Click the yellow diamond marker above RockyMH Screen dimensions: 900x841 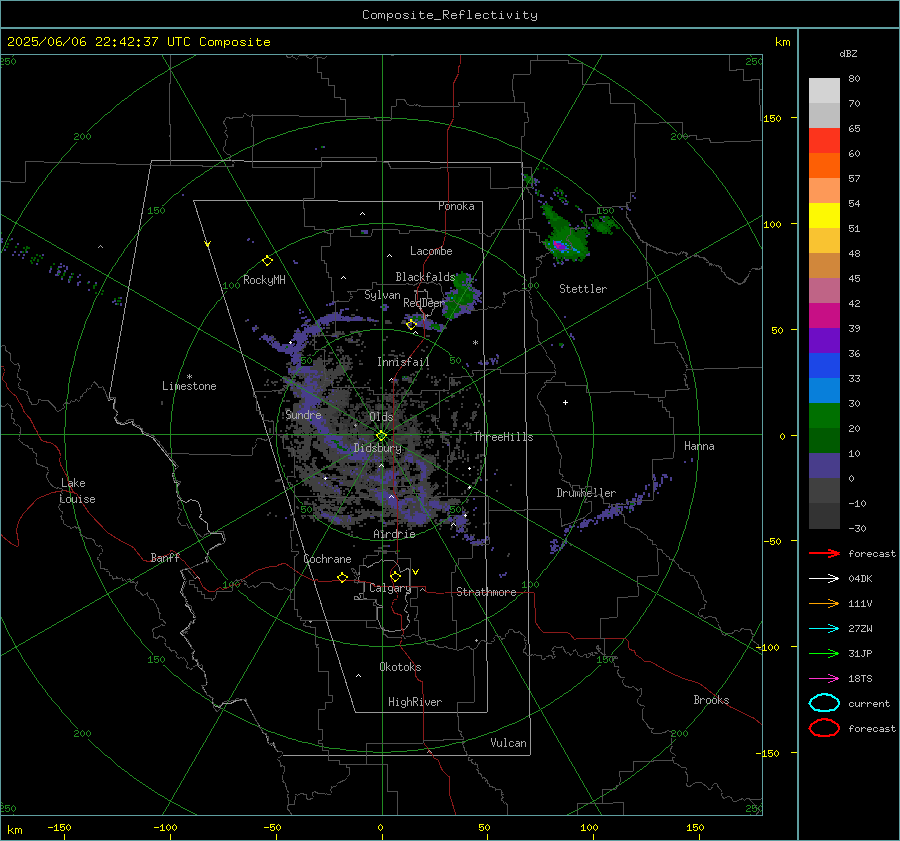tap(267, 261)
